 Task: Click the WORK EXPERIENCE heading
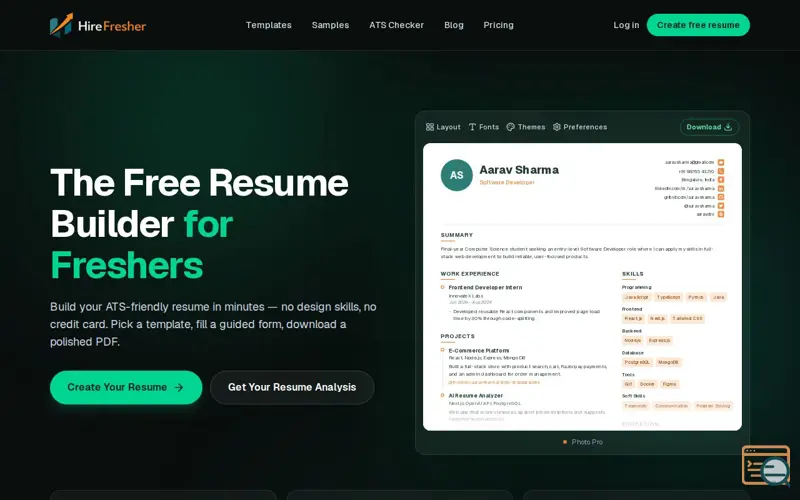pos(470,274)
